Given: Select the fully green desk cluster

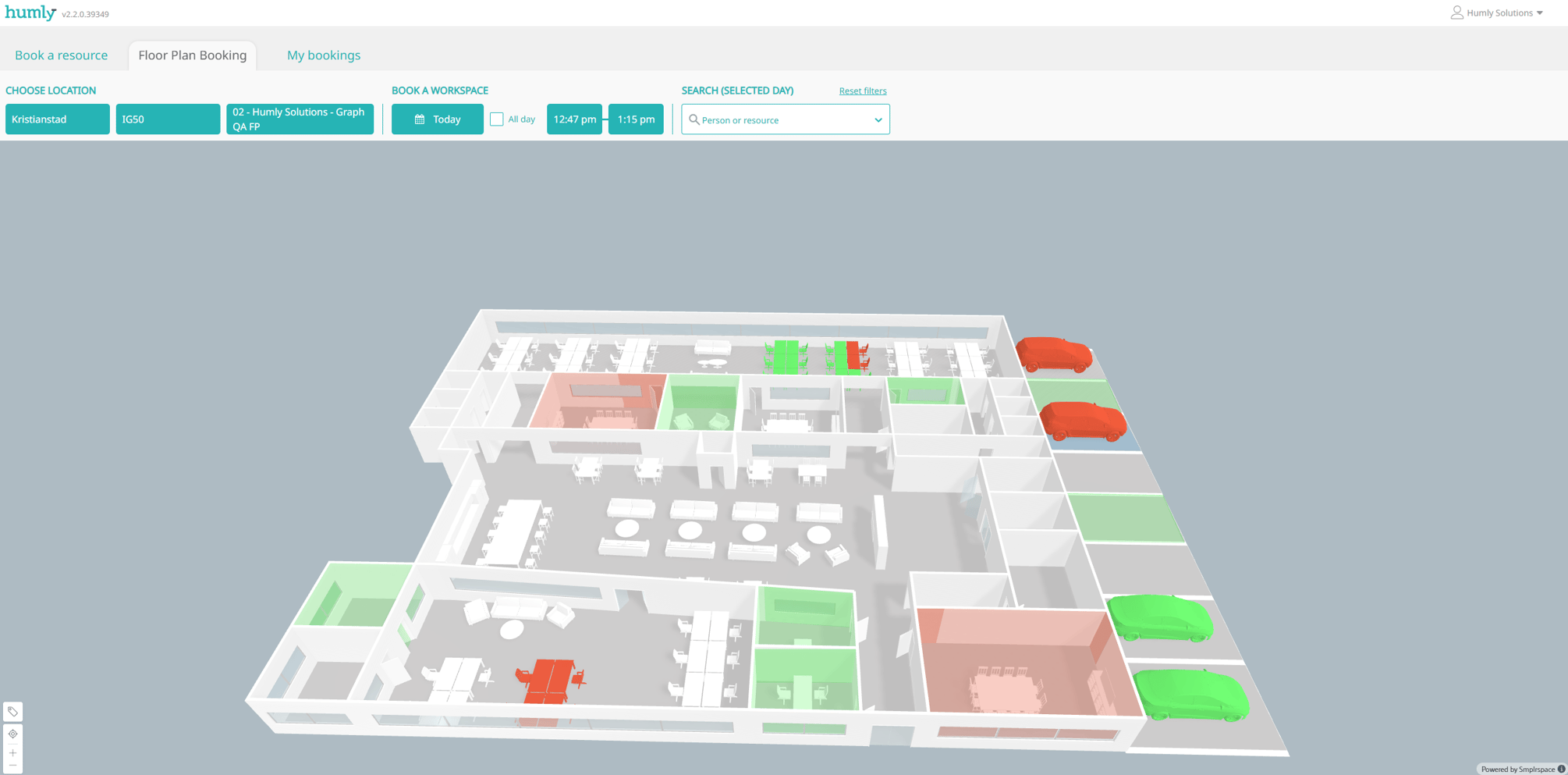Looking at the screenshot, I should [x=786, y=357].
